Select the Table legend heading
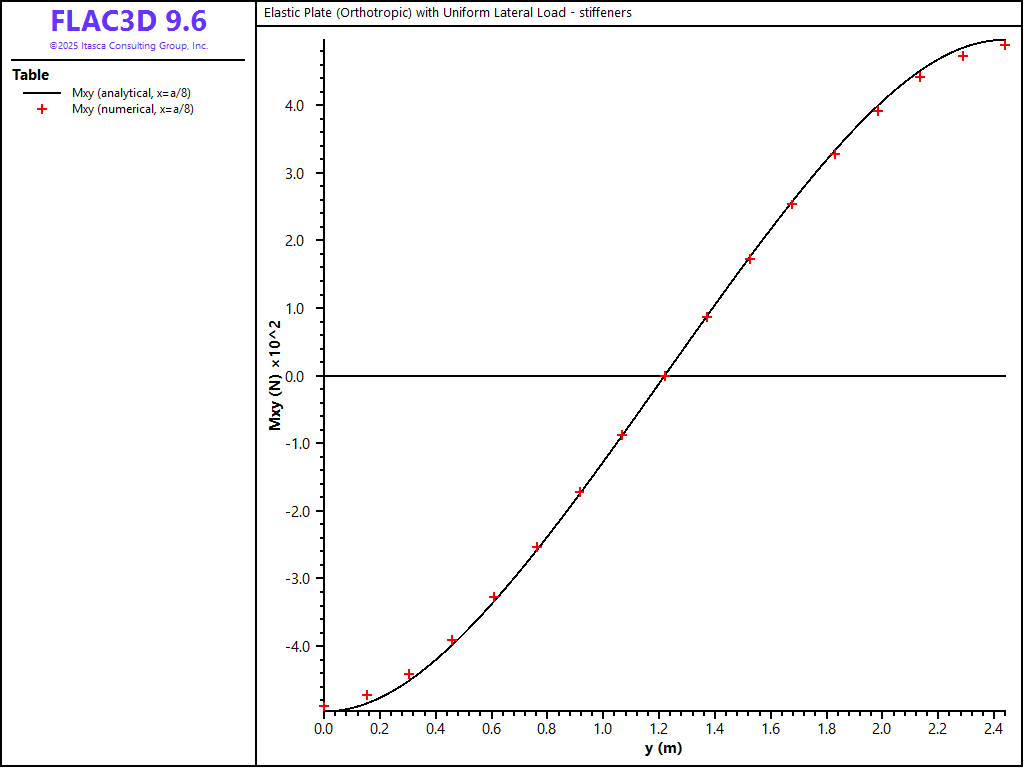This screenshot has width=1024, height=768. click(30, 75)
